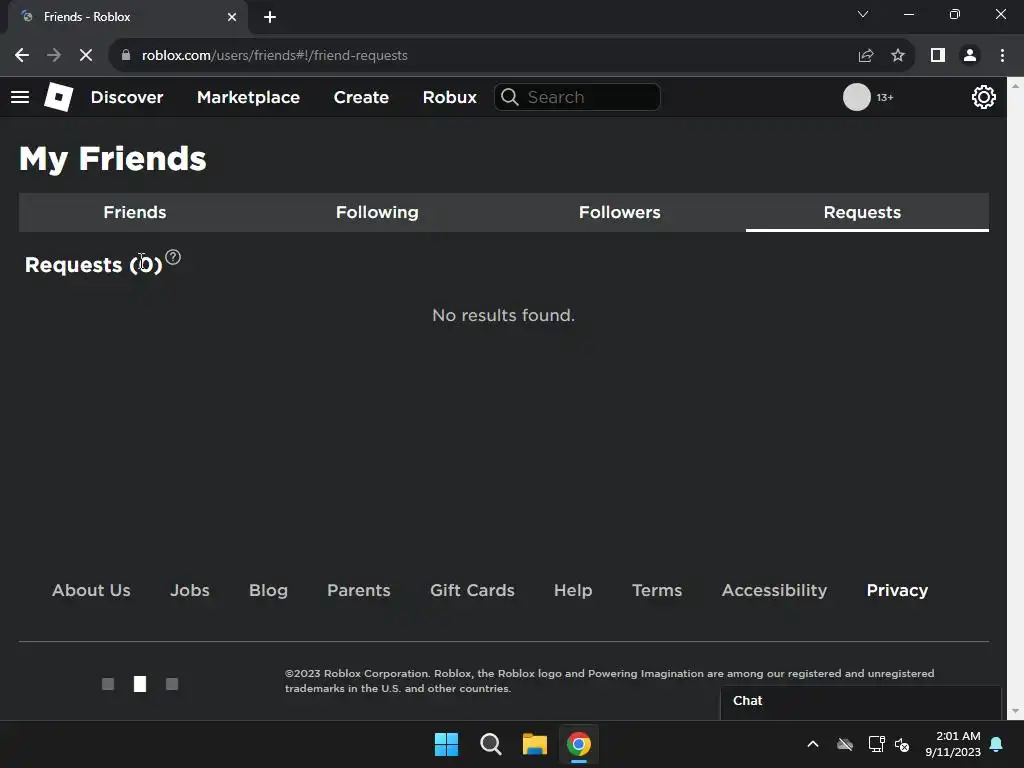
Task: Open the Blog footer link
Action: point(268,590)
